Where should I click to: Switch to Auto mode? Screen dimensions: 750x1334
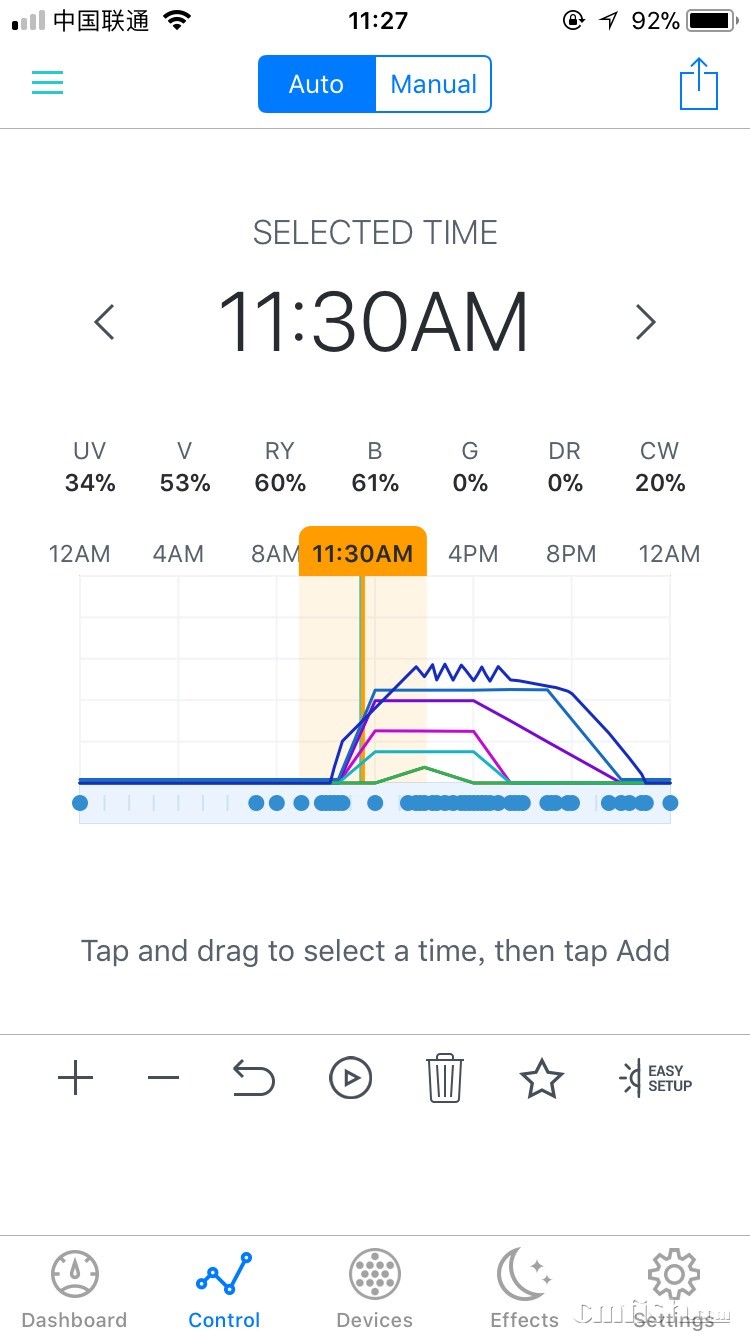316,84
